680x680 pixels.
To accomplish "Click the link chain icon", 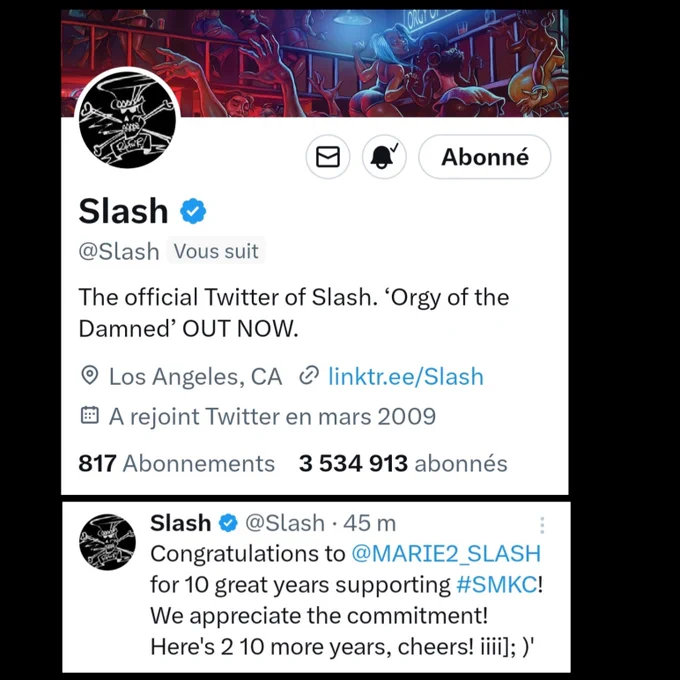I will pyautogui.click(x=309, y=376).
